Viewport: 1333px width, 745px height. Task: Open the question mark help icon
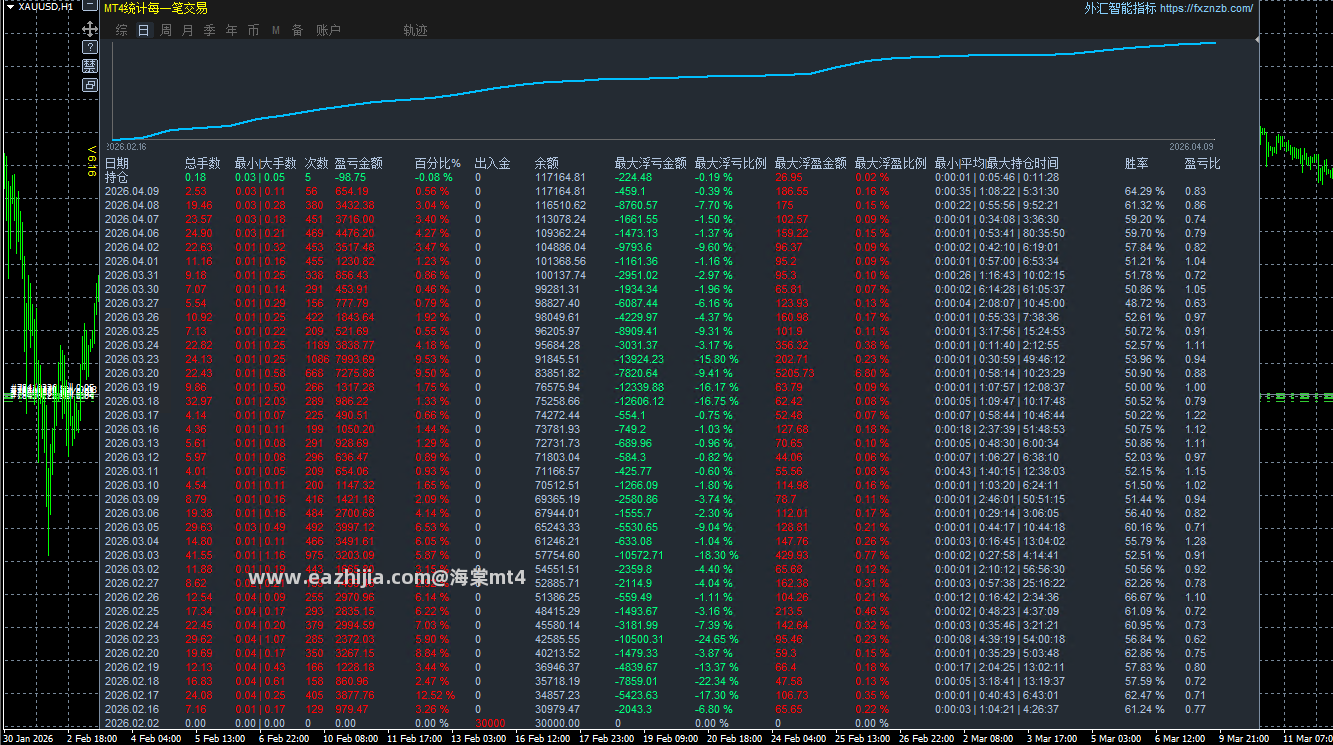[x=90, y=47]
